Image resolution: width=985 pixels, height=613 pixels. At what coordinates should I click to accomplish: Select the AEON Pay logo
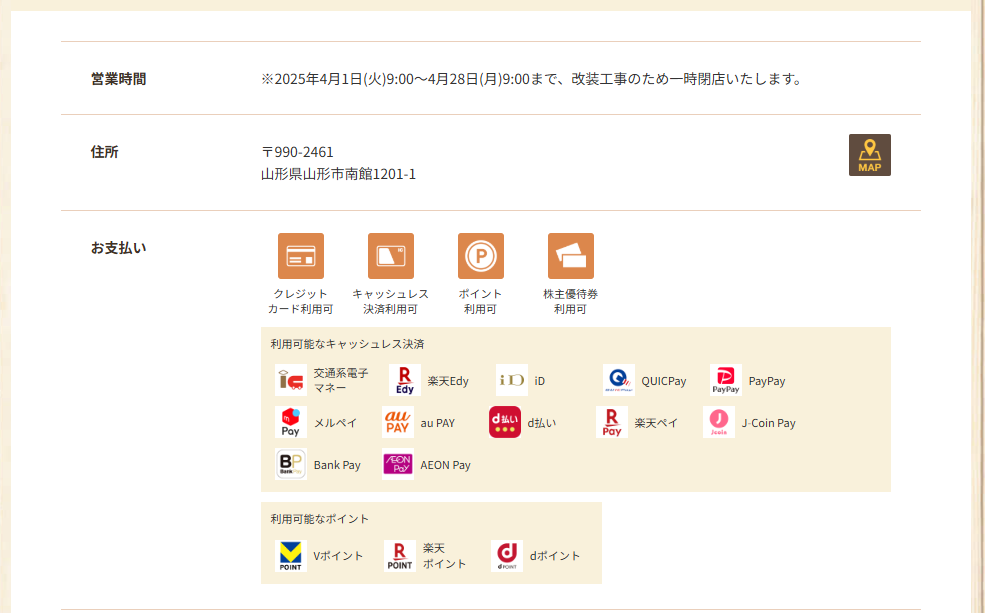click(x=398, y=464)
